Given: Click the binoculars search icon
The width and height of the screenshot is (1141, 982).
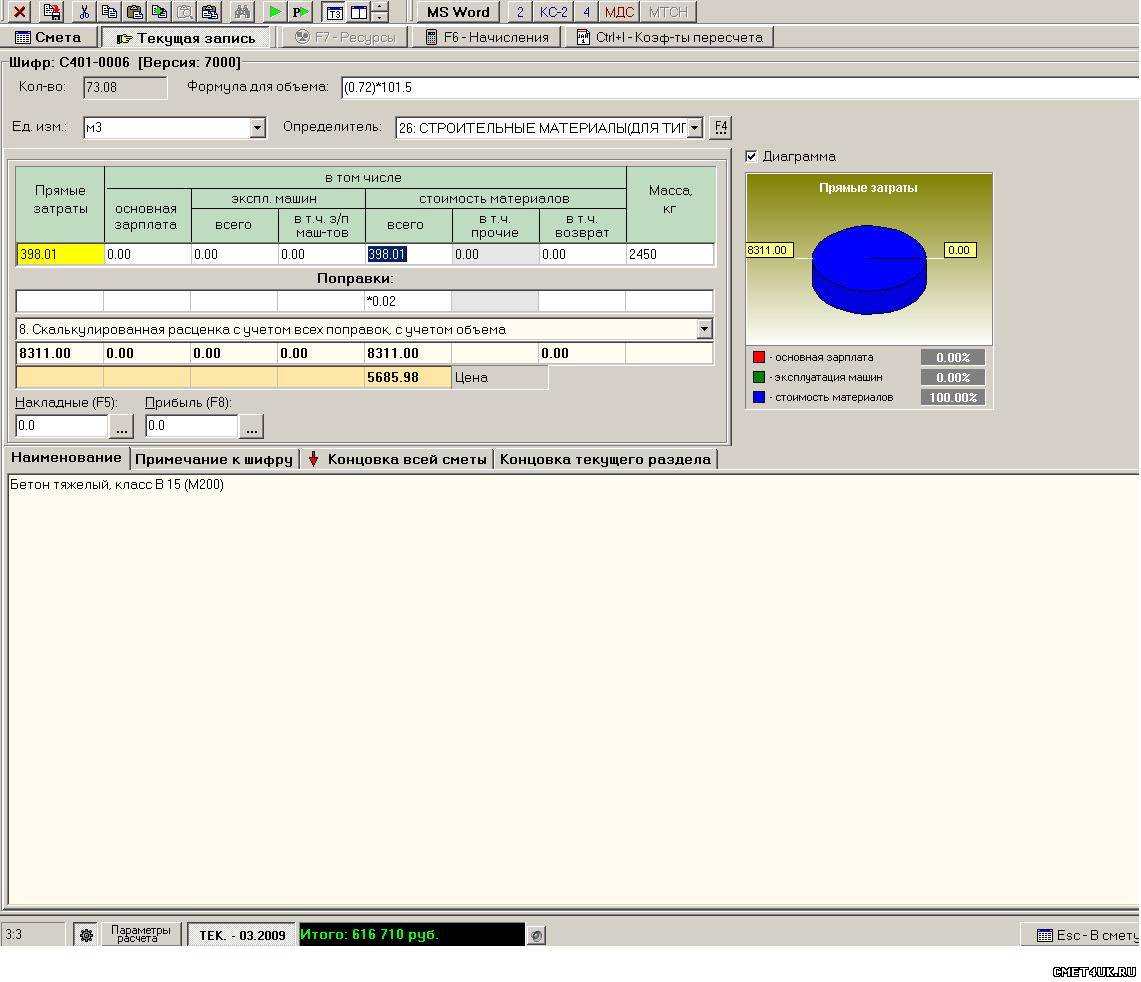Looking at the screenshot, I should [x=241, y=12].
